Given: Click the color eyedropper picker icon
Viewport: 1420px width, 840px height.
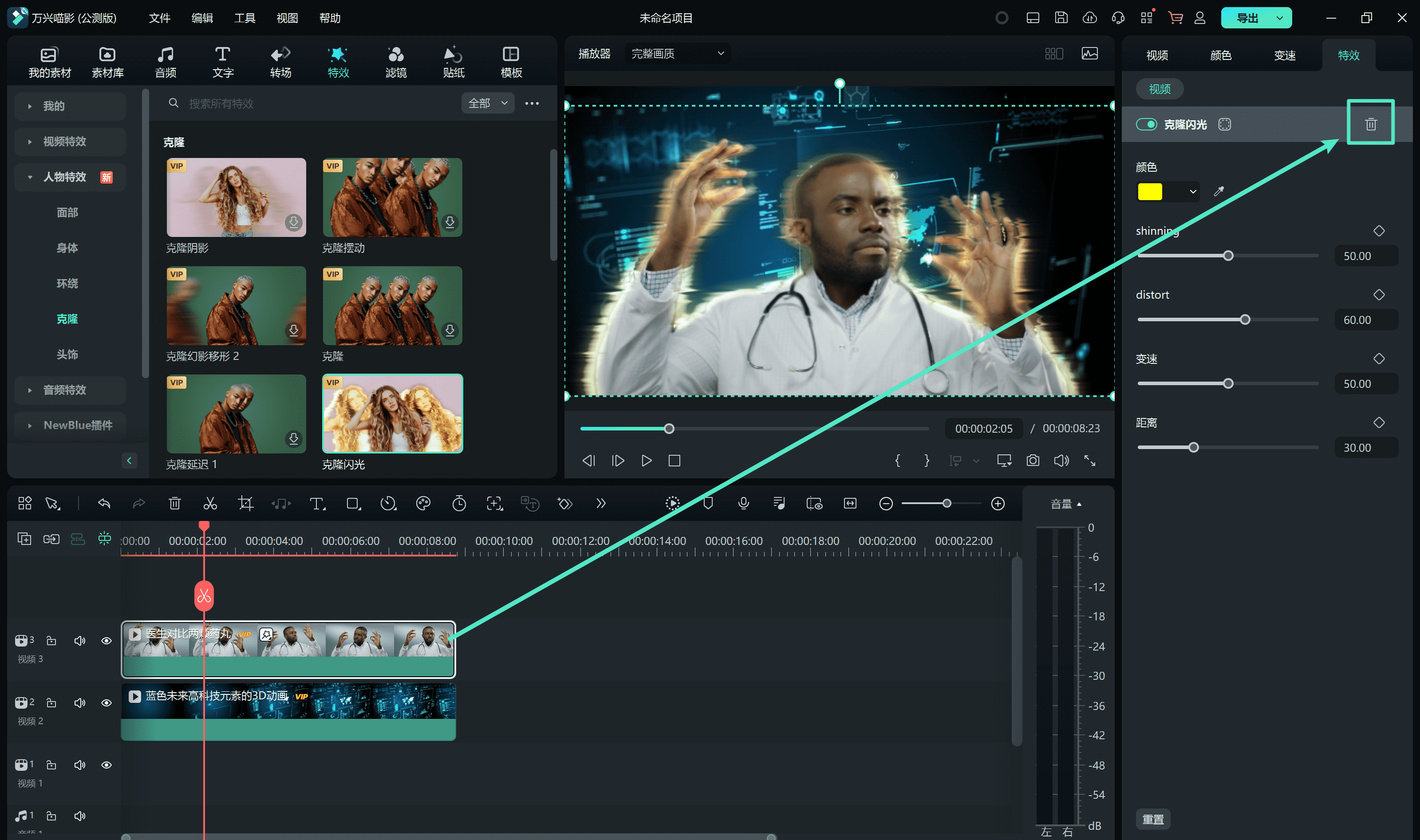Looking at the screenshot, I should click(1219, 191).
